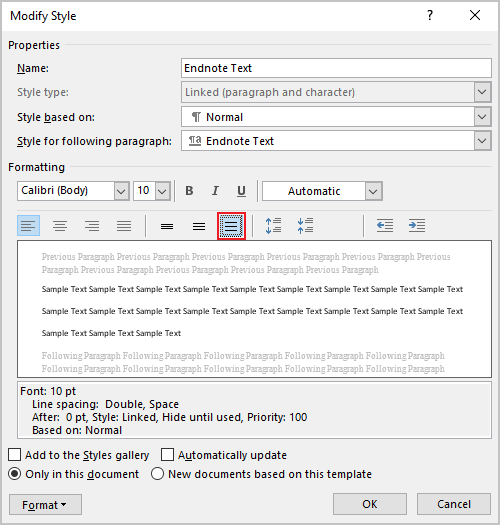Viewport: 500px width, 525px height.
Task: Select New documents based on this template
Action: [x=157, y=474]
